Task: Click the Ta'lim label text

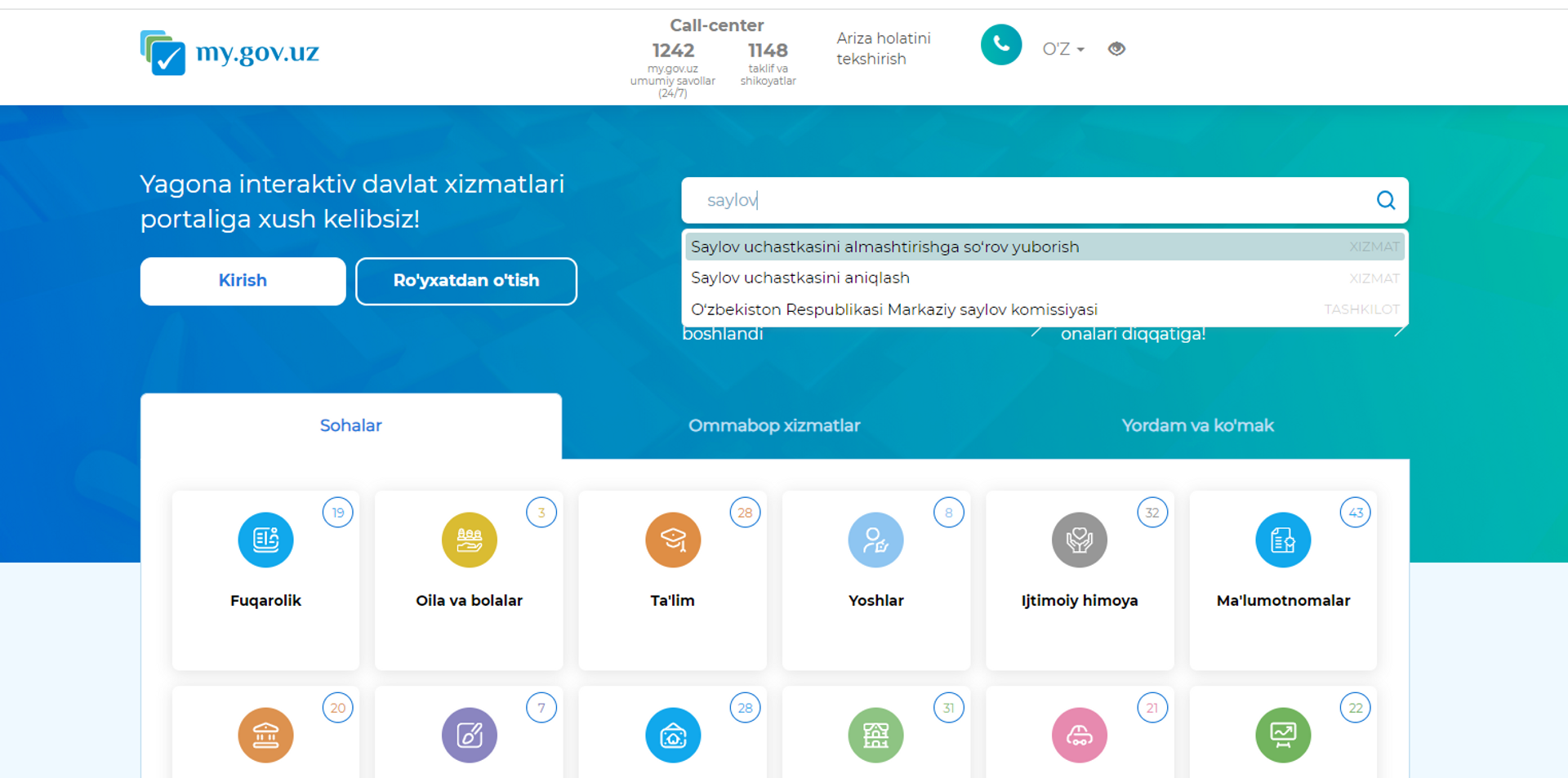Action: (673, 601)
